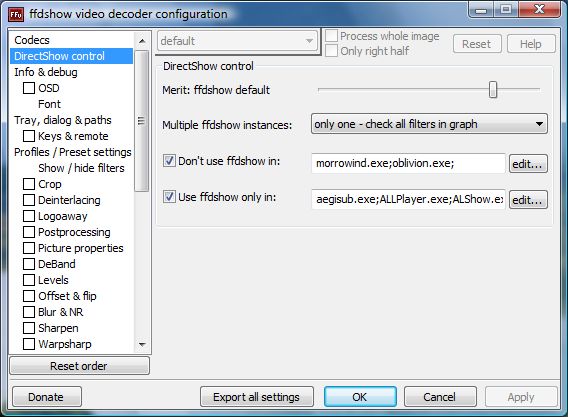Open Info & debug page
This screenshot has width=568, height=417.
pyautogui.click(x=46, y=72)
